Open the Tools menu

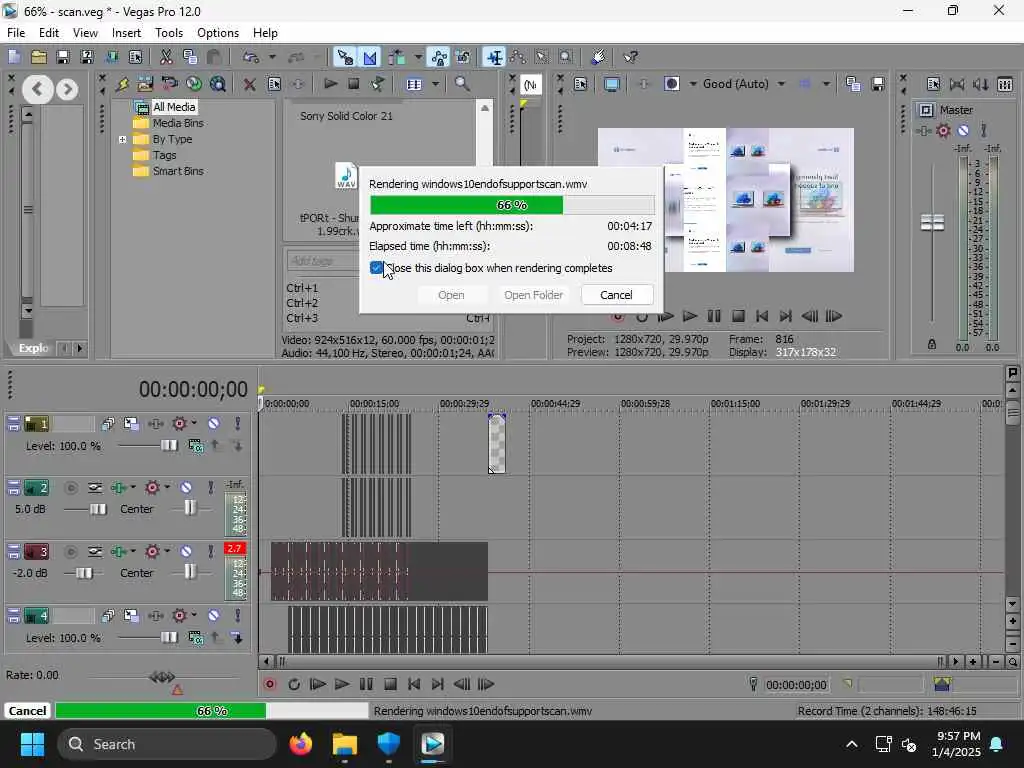point(168,33)
